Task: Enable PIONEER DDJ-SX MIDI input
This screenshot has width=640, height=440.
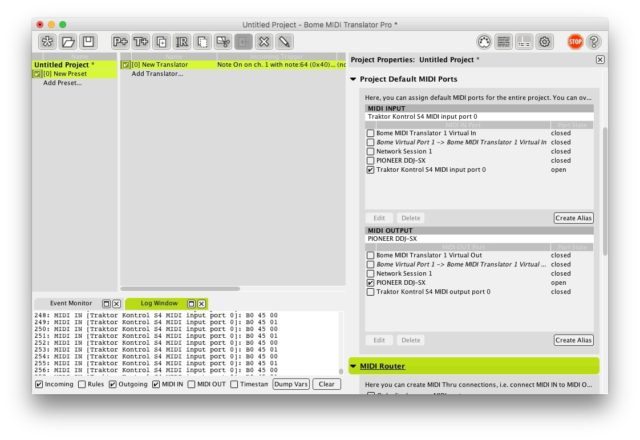Action: tap(370, 161)
